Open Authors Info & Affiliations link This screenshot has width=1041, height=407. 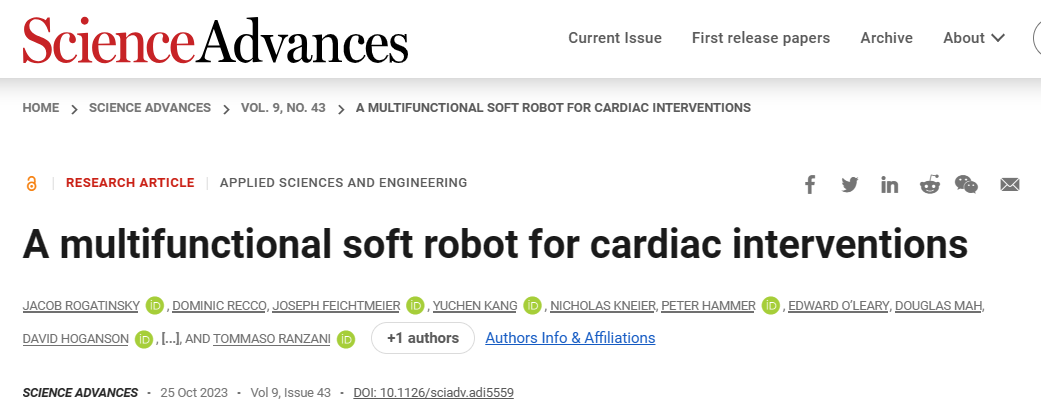[570, 338]
